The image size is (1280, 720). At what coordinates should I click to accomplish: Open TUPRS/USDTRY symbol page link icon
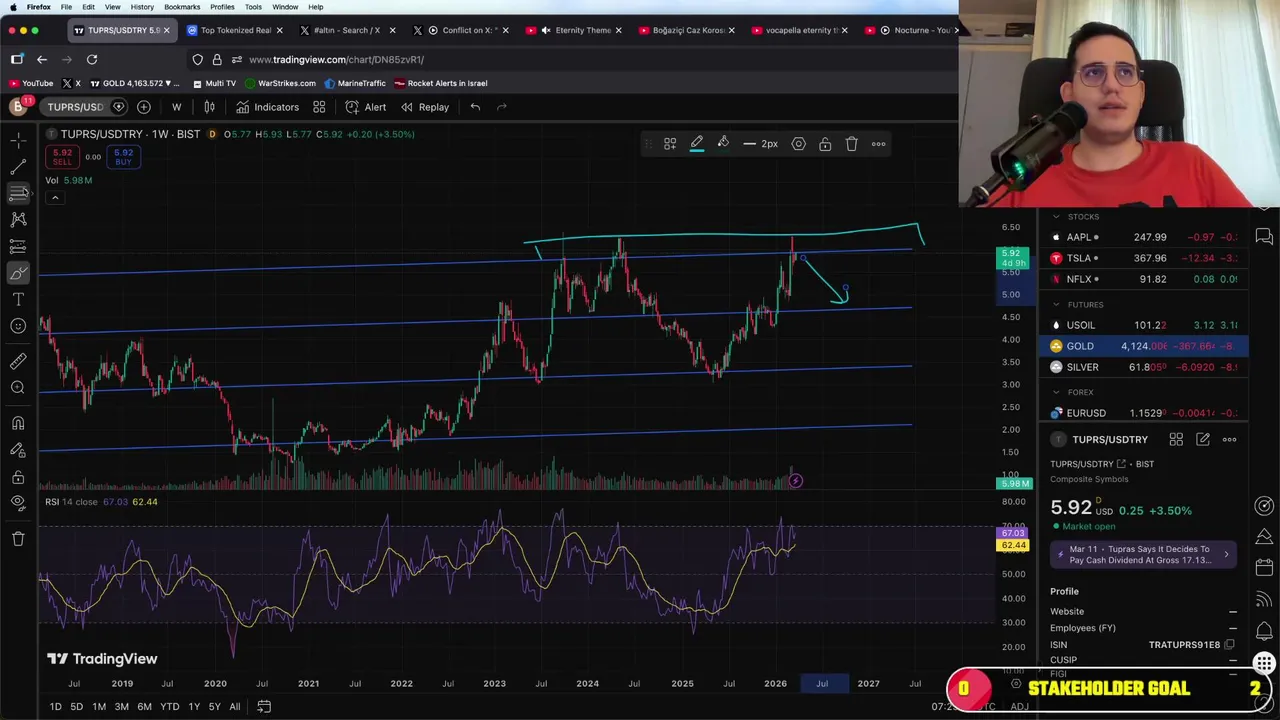[x=1121, y=464]
